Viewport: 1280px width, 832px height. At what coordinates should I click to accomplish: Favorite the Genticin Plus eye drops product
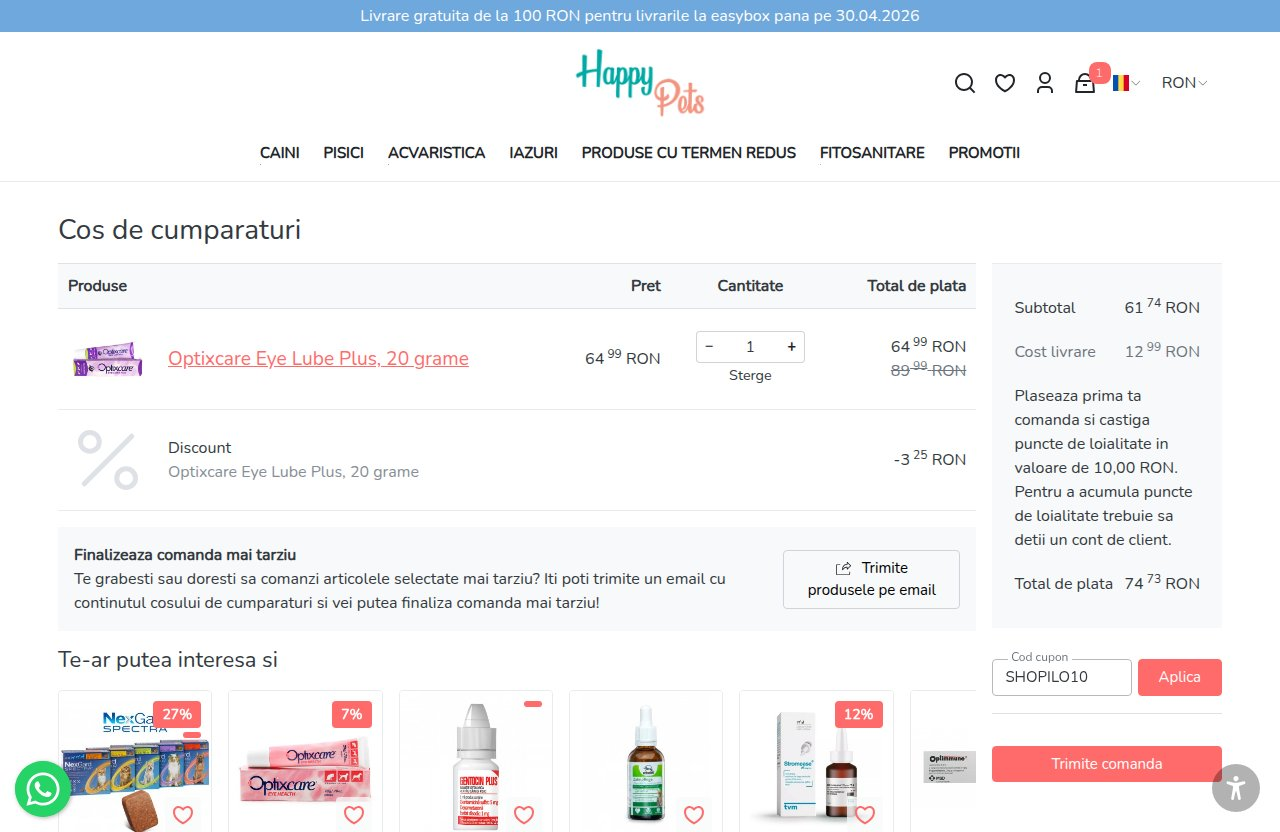524,814
